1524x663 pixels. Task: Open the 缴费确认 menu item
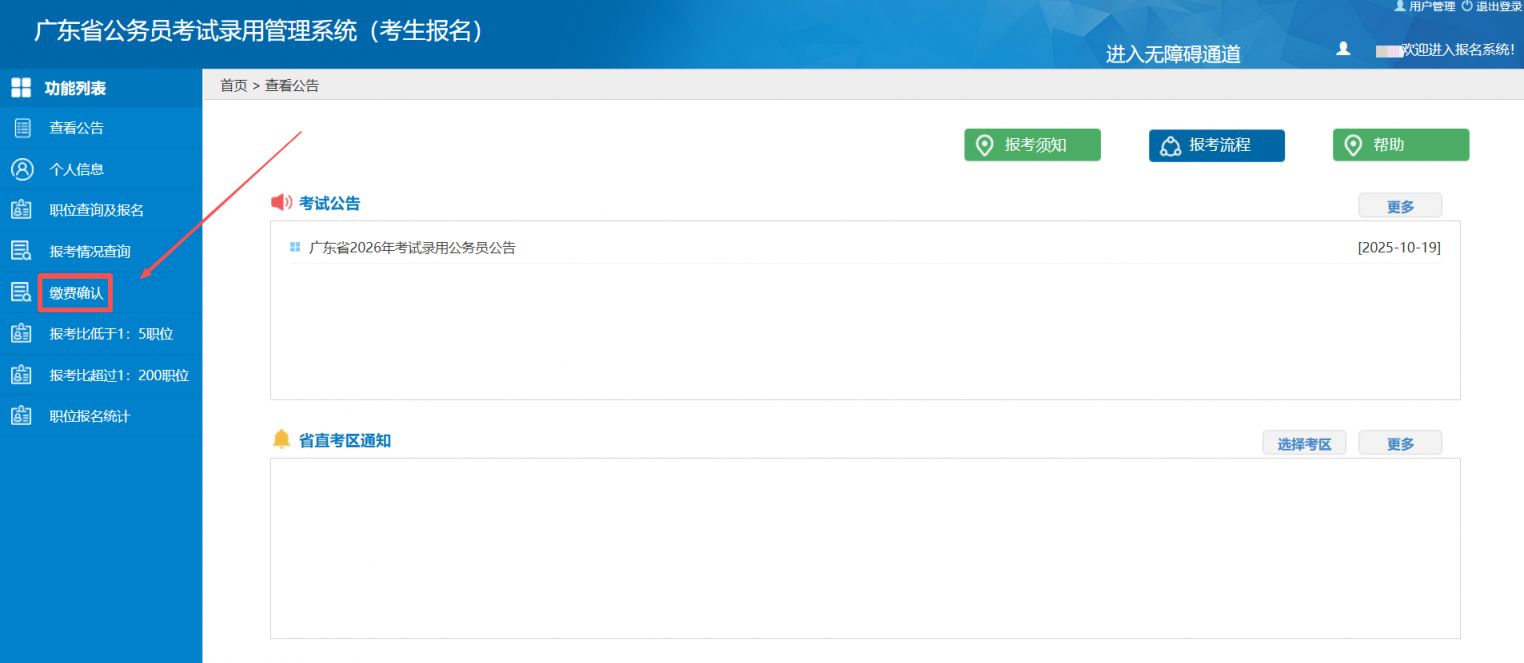[x=76, y=293]
